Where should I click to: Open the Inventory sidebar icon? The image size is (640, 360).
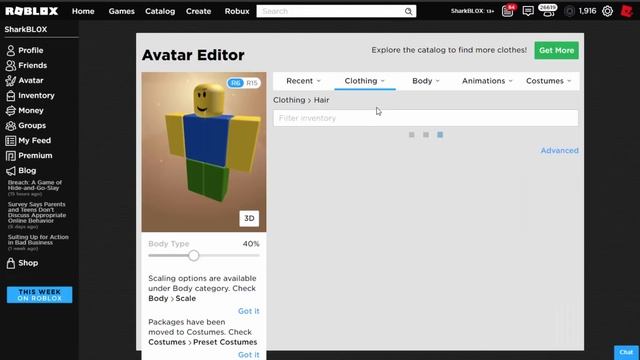point(11,96)
